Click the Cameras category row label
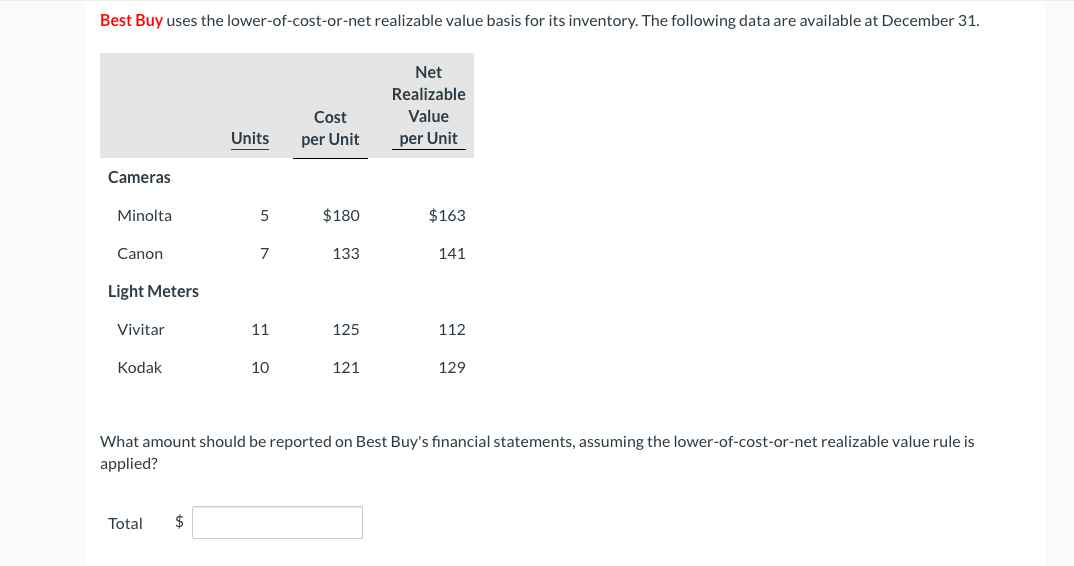The width and height of the screenshot is (1074, 566). pyautogui.click(x=139, y=177)
